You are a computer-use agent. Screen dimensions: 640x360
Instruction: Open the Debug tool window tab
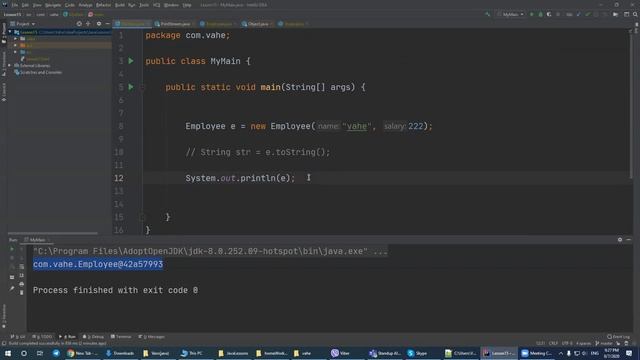pyautogui.click(x=93, y=337)
